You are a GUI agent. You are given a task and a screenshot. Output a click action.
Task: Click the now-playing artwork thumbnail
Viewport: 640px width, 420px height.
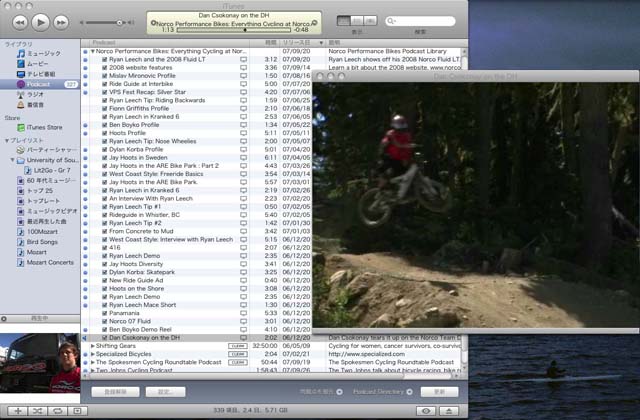40,363
